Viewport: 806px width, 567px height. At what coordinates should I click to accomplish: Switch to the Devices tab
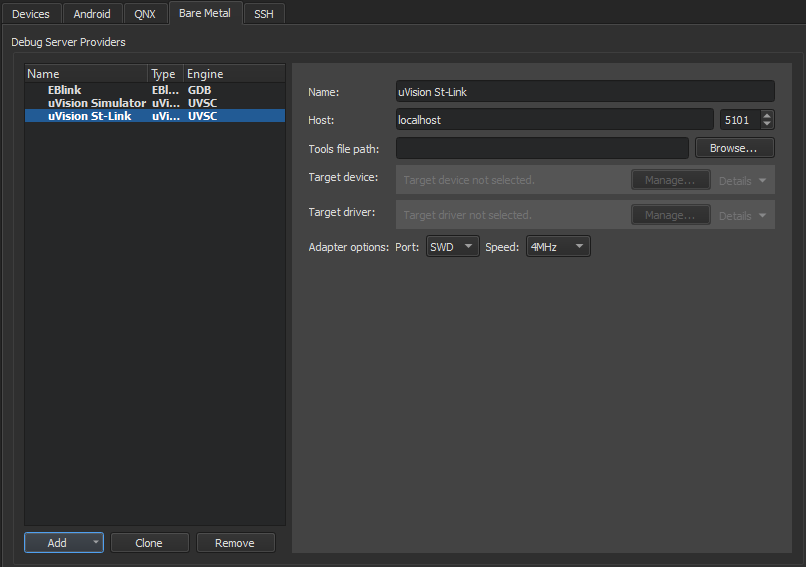[x=31, y=14]
